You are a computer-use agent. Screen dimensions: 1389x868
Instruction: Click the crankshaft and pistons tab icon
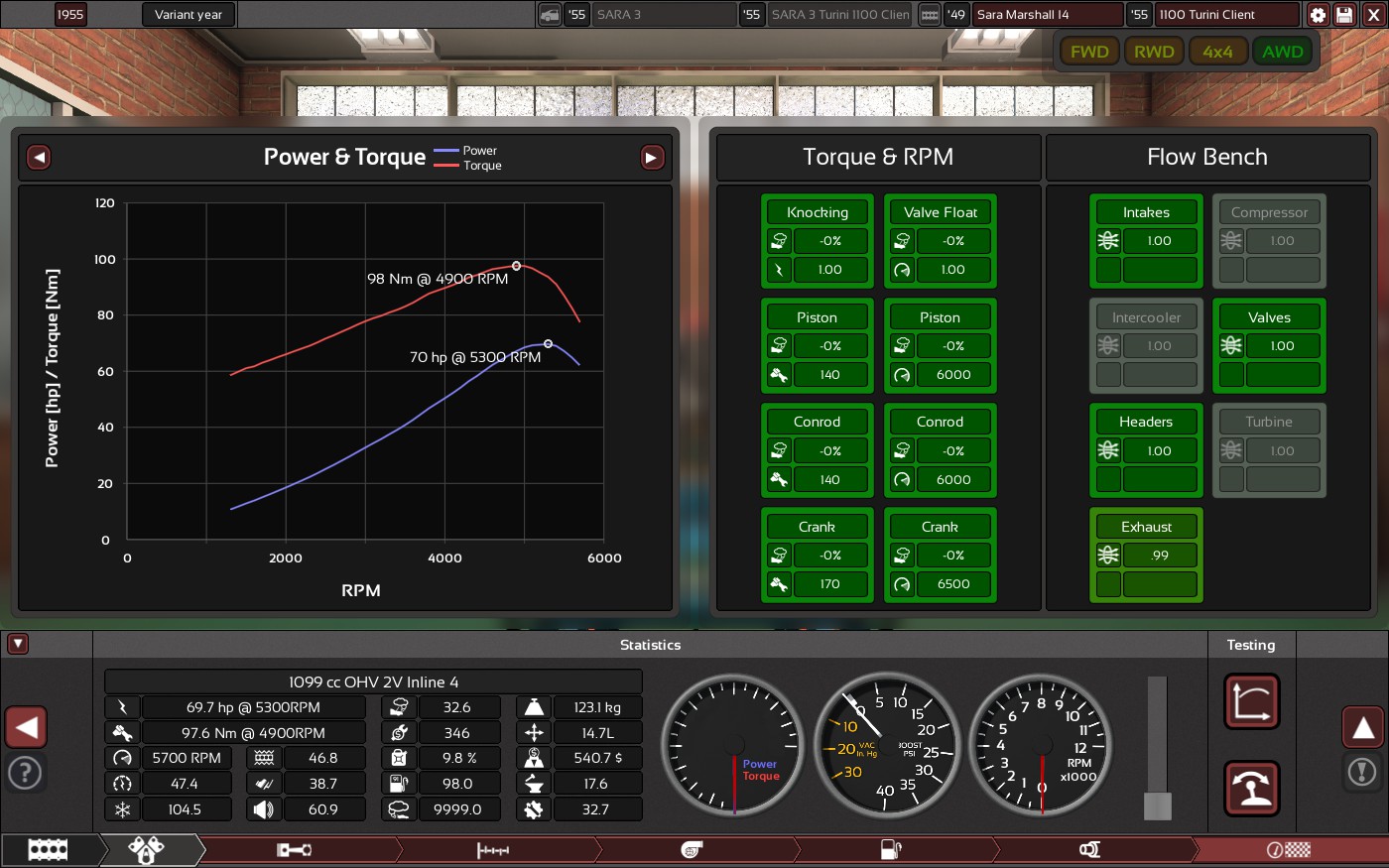pos(294,849)
